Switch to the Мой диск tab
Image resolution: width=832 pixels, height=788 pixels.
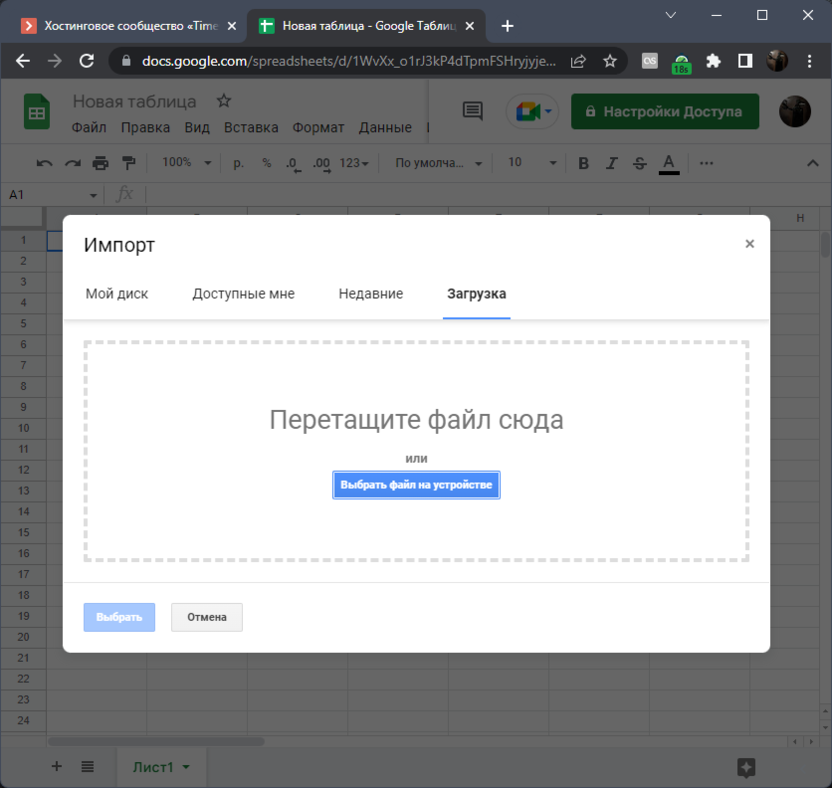click(x=117, y=294)
